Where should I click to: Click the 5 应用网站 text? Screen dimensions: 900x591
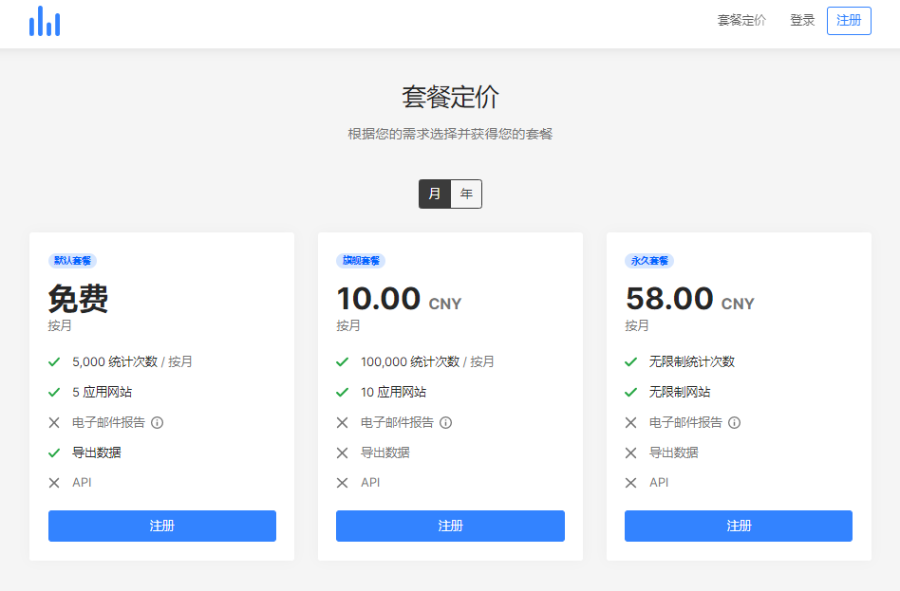(102, 392)
